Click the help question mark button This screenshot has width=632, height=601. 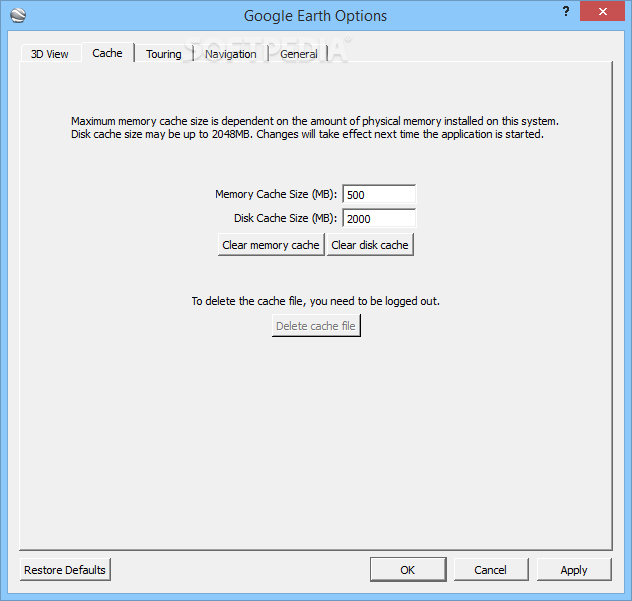click(x=566, y=11)
